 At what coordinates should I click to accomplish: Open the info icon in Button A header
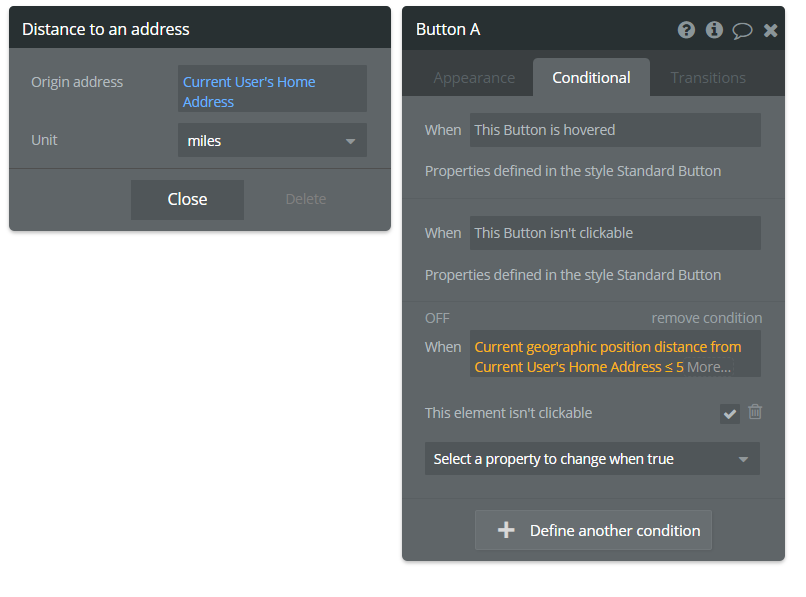(x=714, y=30)
